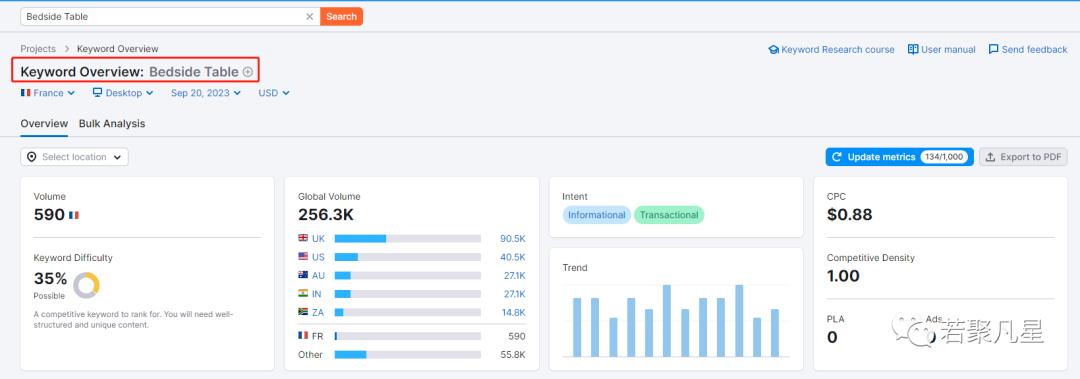Screen dimensions: 1080x379
Task: Expand the Select location dropdown
Action: pos(74,157)
